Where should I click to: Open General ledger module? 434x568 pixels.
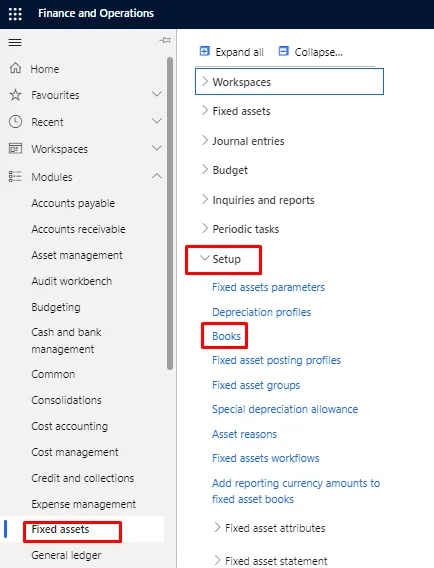(x=66, y=555)
